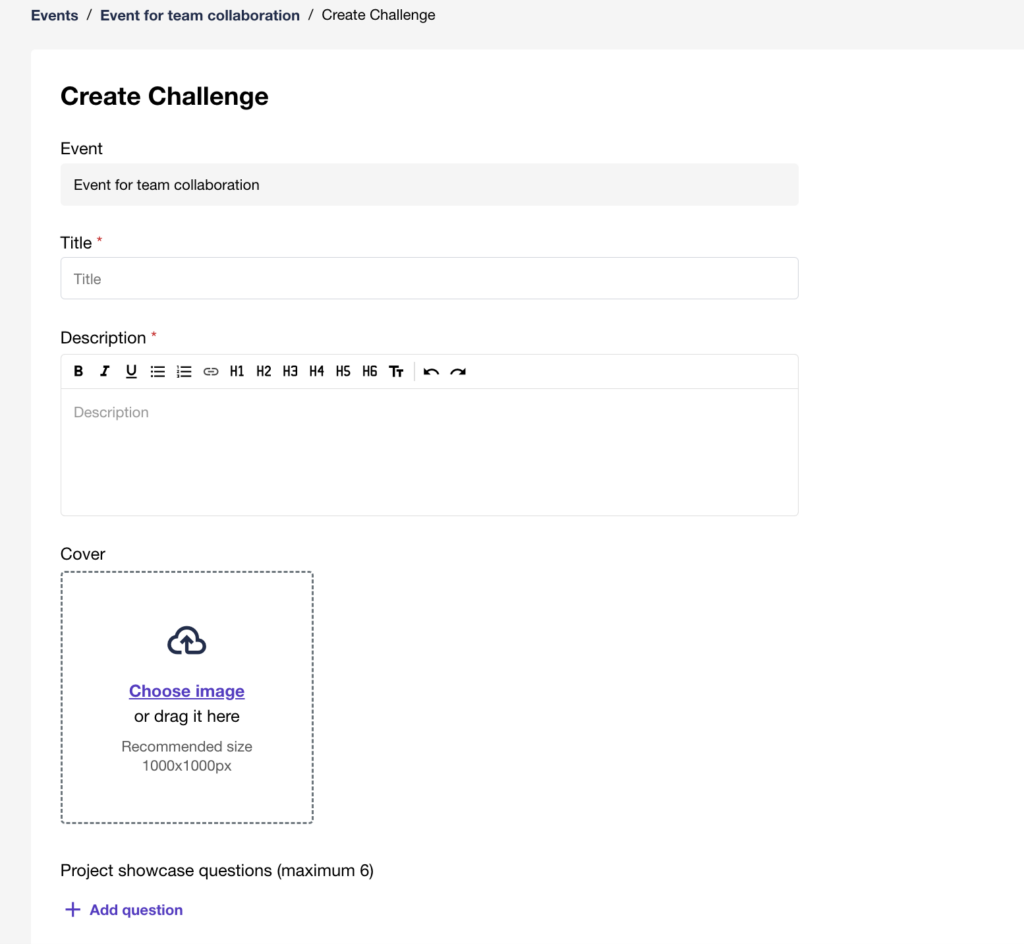Image resolution: width=1024 pixels, height=944 pixels.
Task: Apply H4 heading style
Action: [x=317, y=372]
